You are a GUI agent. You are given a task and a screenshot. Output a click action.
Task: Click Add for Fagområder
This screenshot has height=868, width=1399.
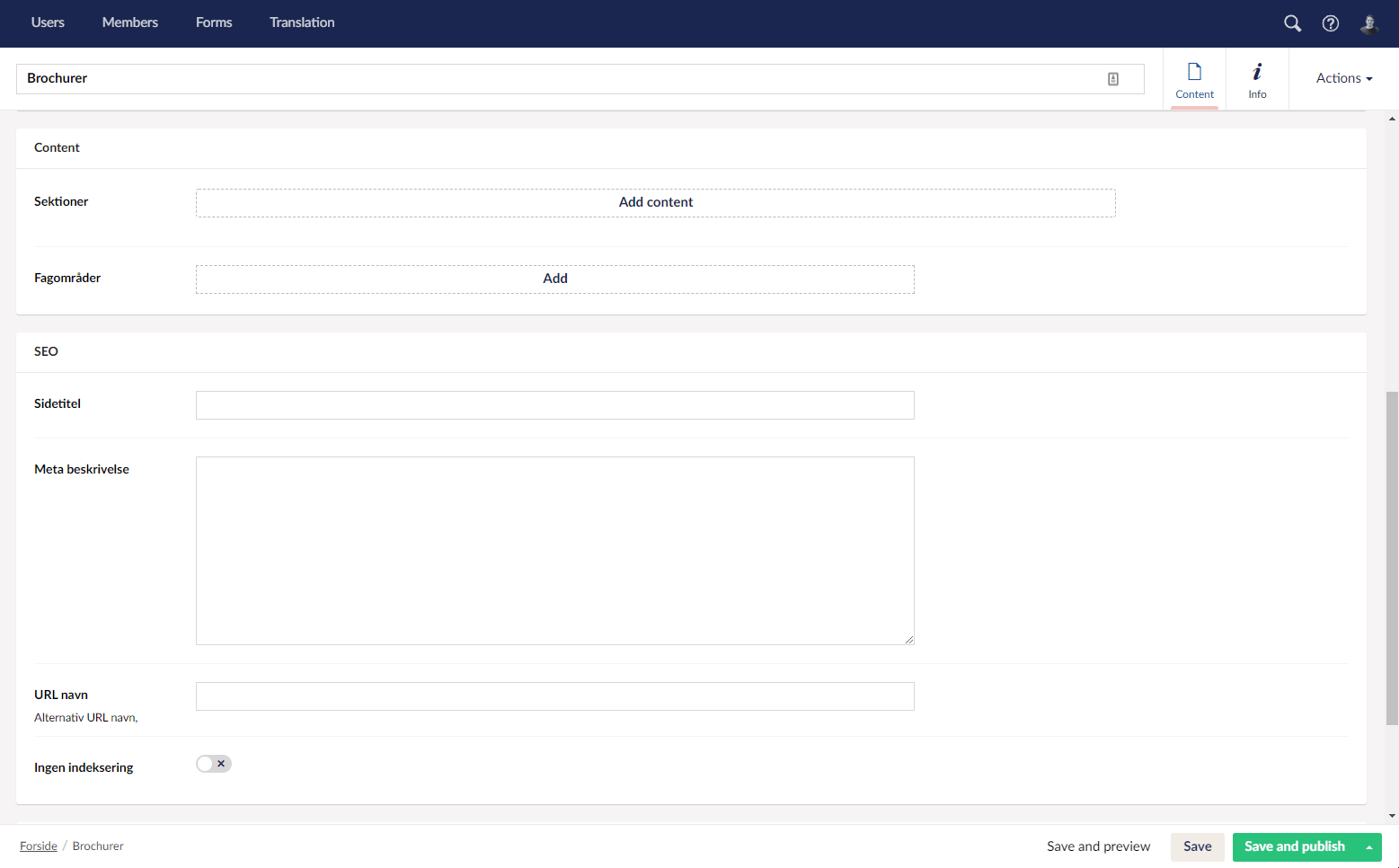point(555,279)
